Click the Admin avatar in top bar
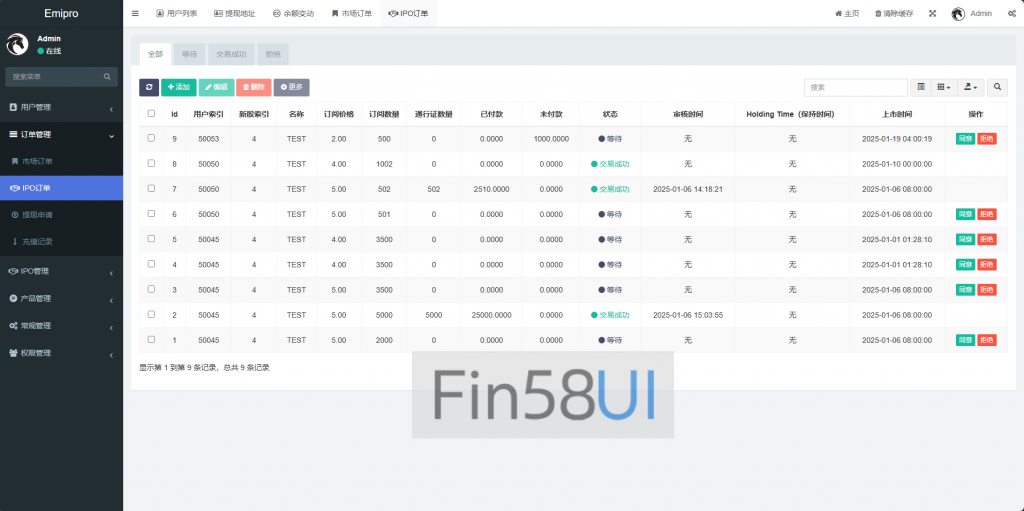This screenshot has height=511, width=1024. click(x=958, y=14)
